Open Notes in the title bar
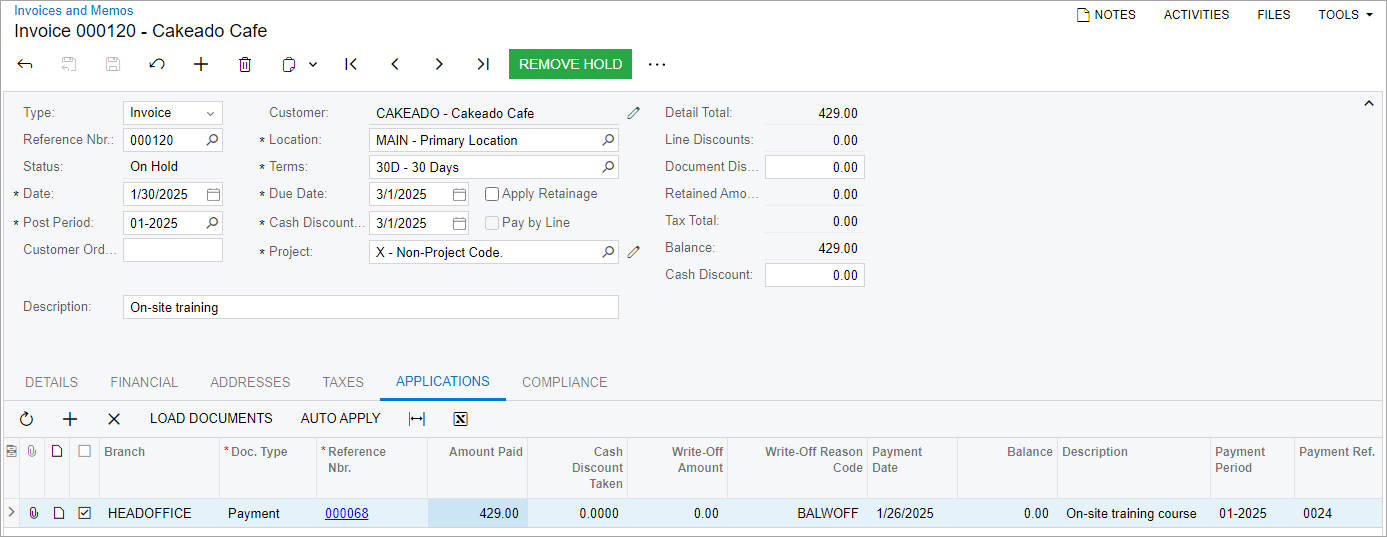The height and width of the screenshot is (537, 1387). pos(1106,15)
